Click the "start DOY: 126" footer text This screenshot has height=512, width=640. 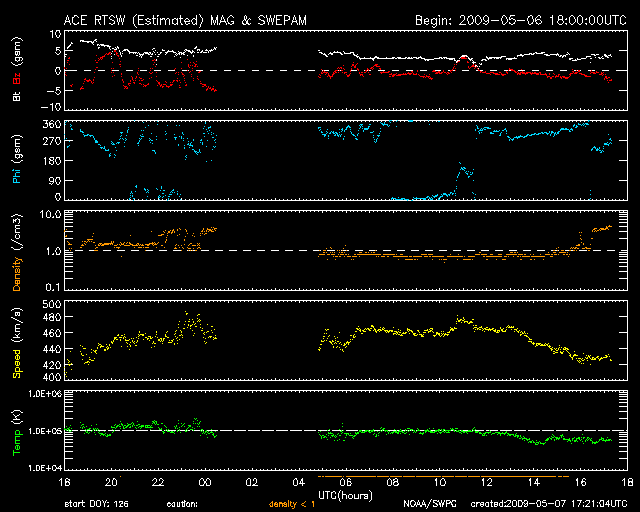pos(96,504)
